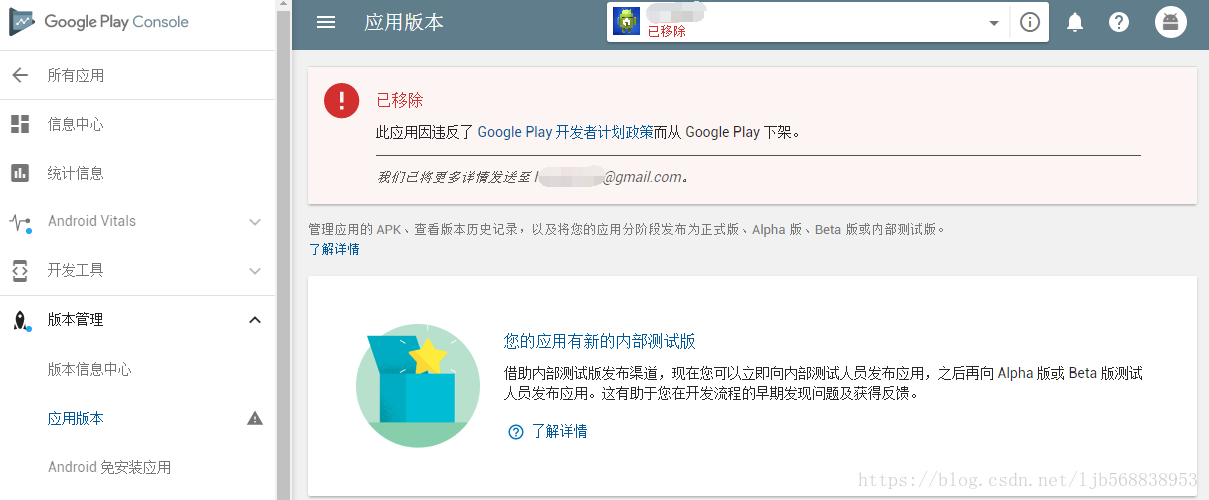Open the help question mark icon
Viewport: 1209px width, 500px height.
point(1119,22)
